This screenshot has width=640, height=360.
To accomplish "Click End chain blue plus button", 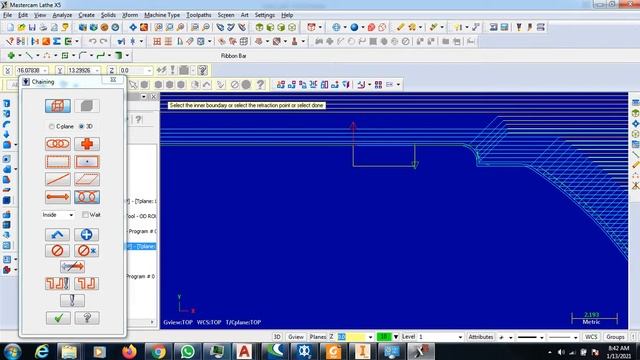I will 87,234.
